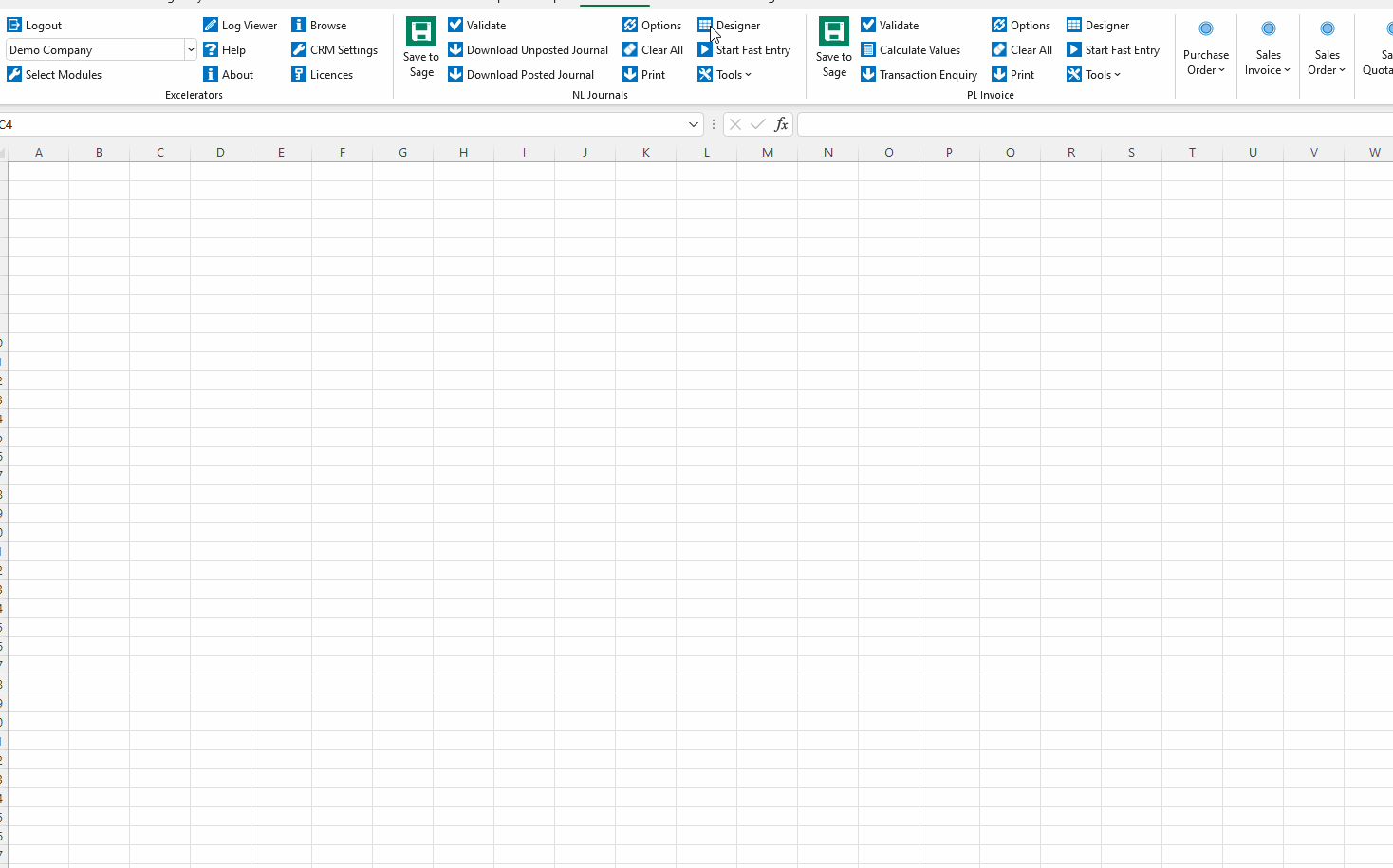This screenshot has width=1393, height=868.
Task: Open Excelerators Help
Action: pos(224,50)
